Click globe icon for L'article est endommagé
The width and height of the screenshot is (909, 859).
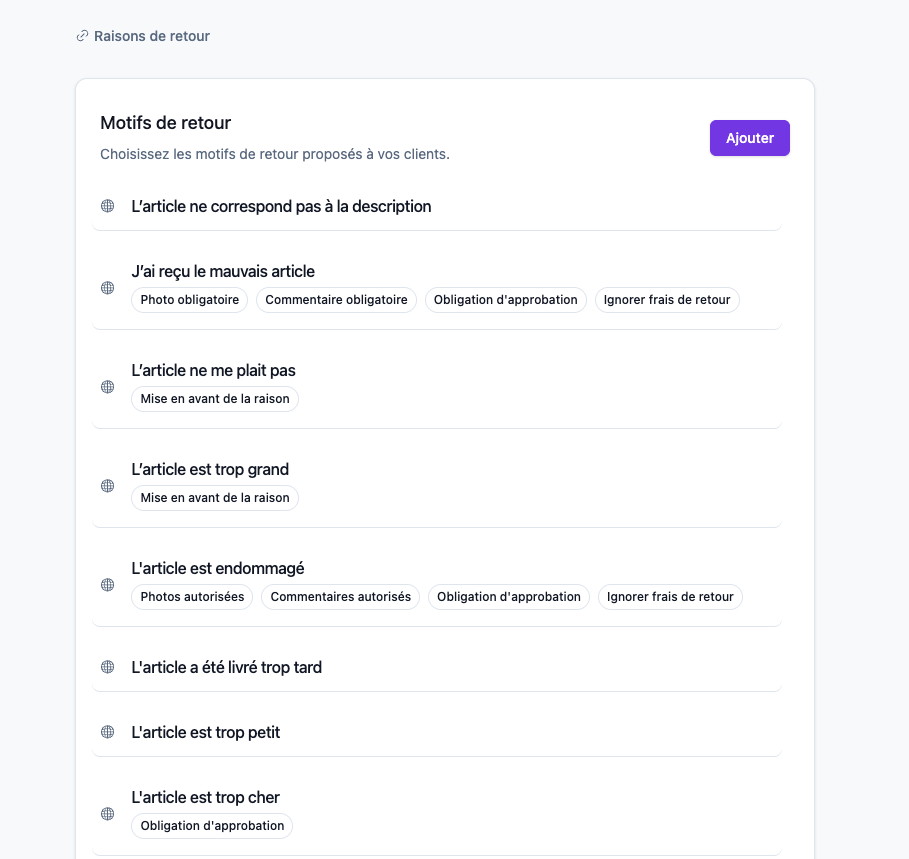pyautogui.click(x=107, y=585)
